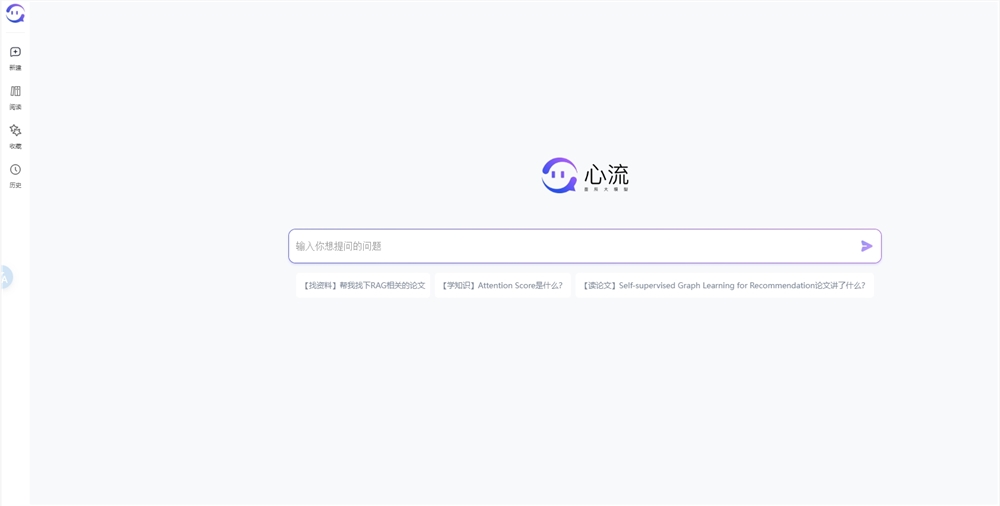Click the 收藏 text label in sidebar
This screenshot has width=1000, height=506.
[x=15, y=146]
